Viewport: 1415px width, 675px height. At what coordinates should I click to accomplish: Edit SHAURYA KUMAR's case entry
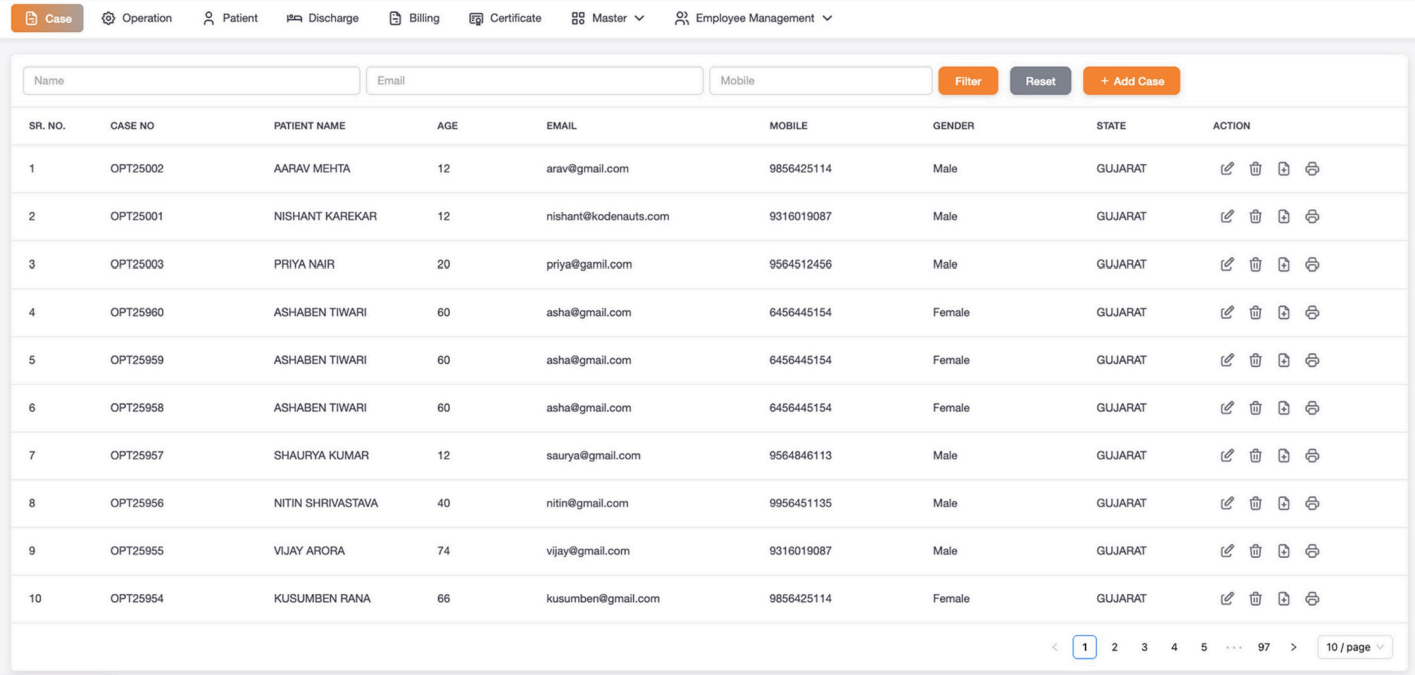click(x=1227, y=455)
